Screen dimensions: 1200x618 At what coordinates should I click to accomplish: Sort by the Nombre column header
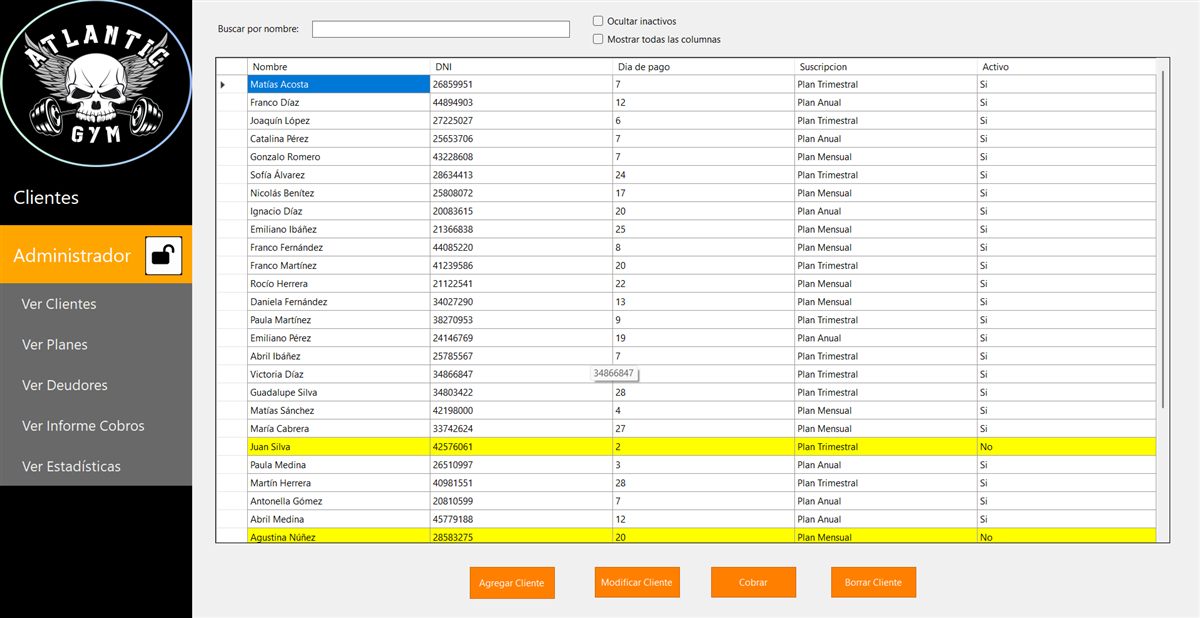point(339,67)
